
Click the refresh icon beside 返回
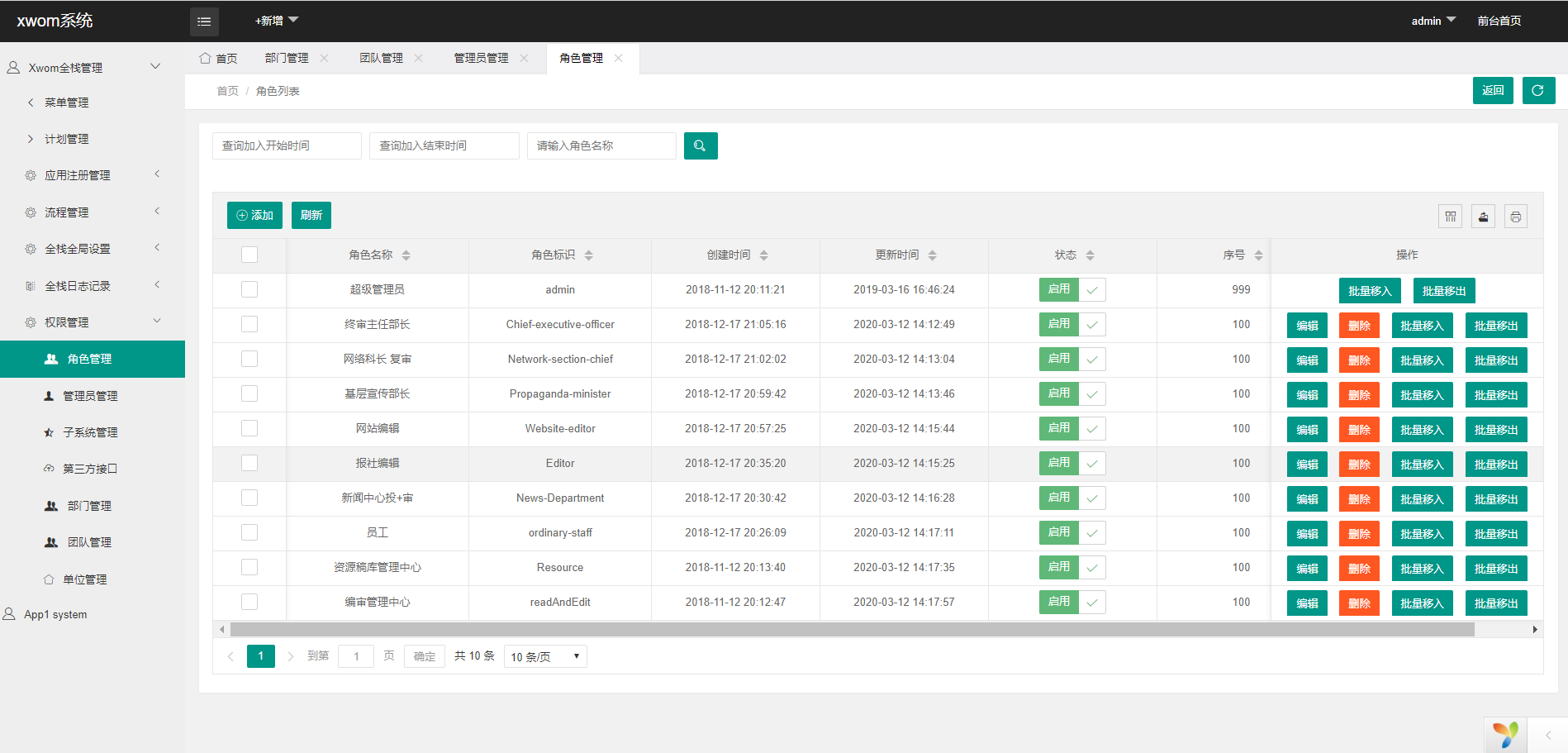1538,91
